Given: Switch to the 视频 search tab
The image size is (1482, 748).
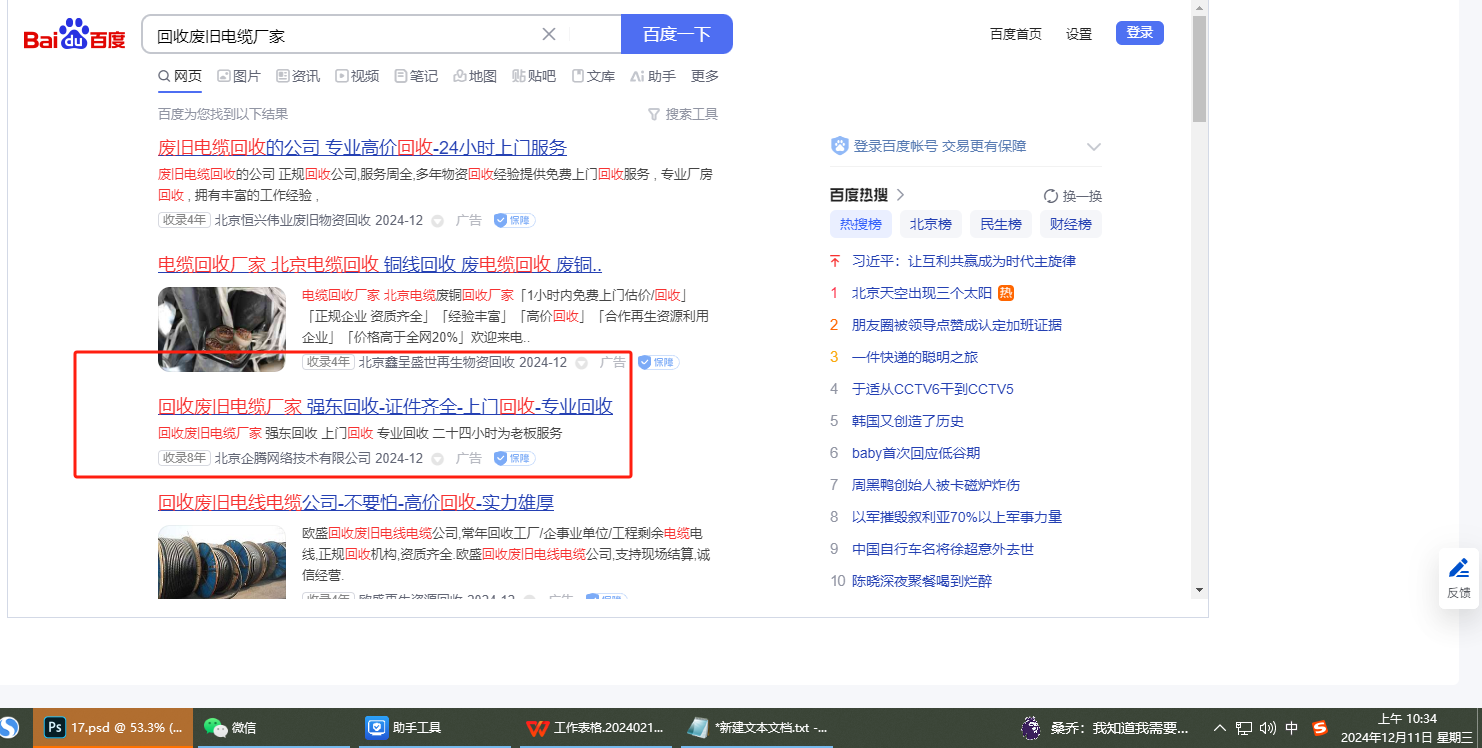Looking at the screenshot, I should 357,76.
